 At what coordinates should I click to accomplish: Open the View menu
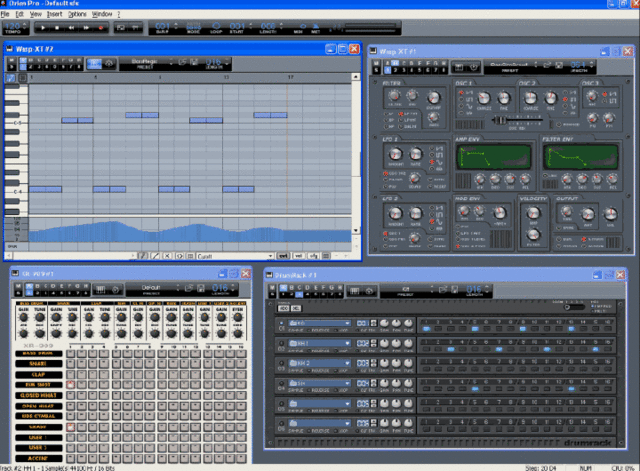pyautogui.click(x=36, y=14)
